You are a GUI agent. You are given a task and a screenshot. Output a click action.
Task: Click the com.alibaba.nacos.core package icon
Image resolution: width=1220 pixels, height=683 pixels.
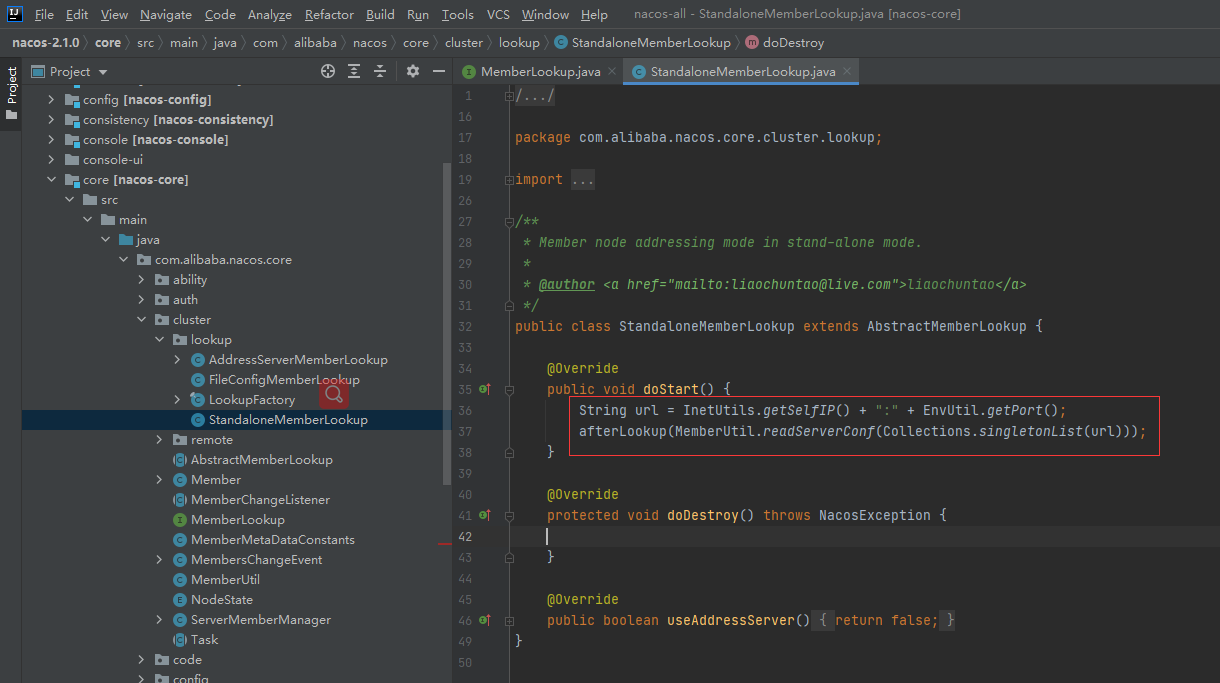144,260
